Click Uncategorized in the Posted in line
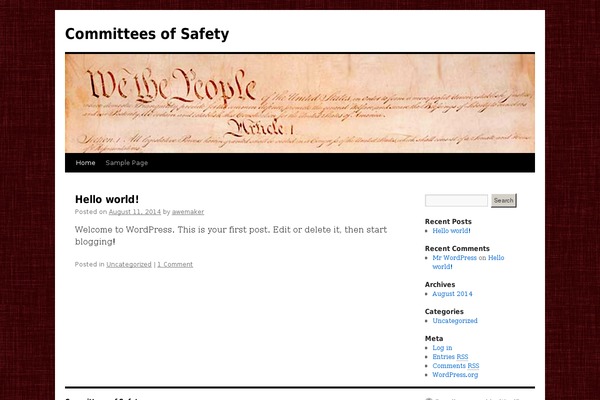The image size is (600, 400). [129, 264]
